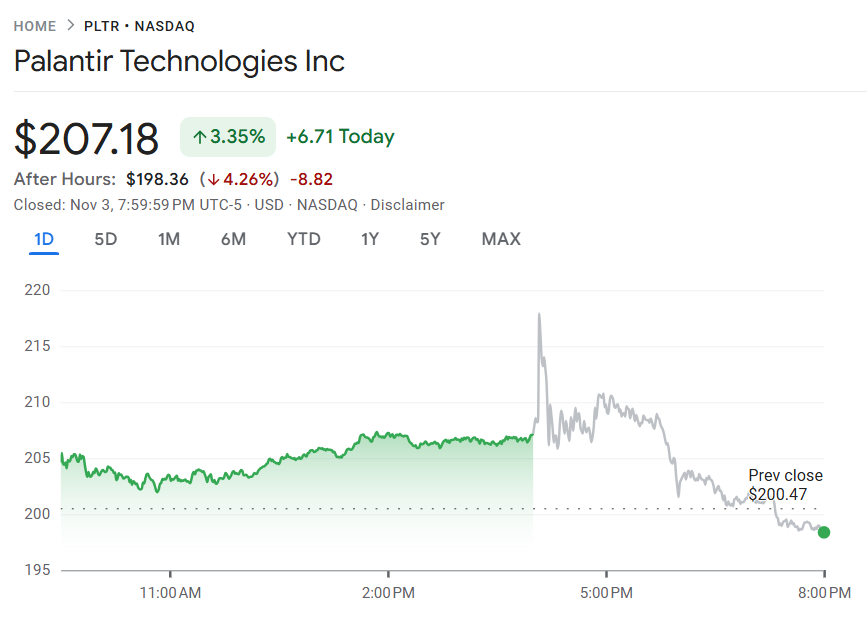
Task: Click the +6.71 Today change text
Action: coord(340,137)
